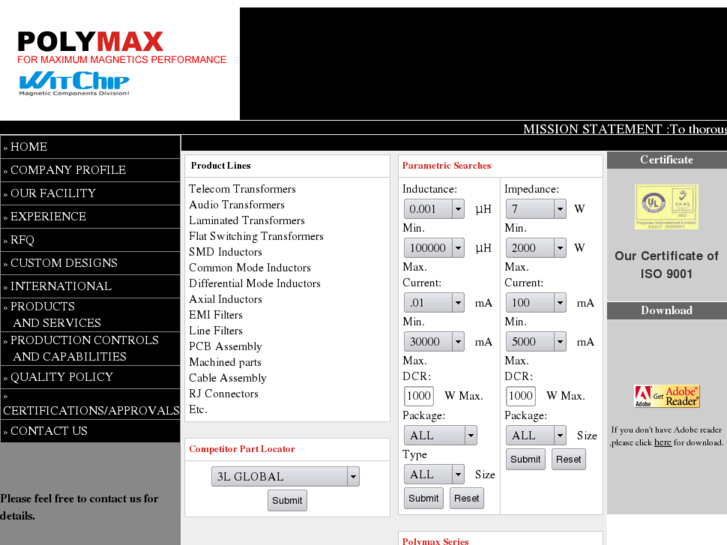Select Laminated Transformers link
This screenshot has width=727, height=545.
(x=247, y=220)
